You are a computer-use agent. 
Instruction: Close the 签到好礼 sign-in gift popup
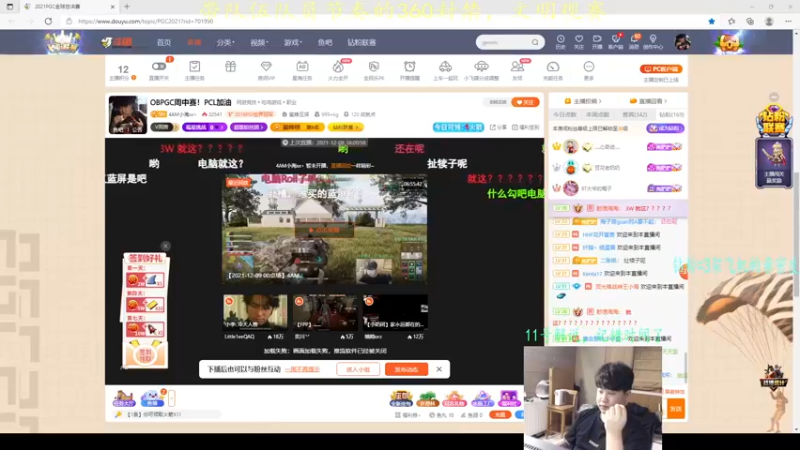click(165, 246)
